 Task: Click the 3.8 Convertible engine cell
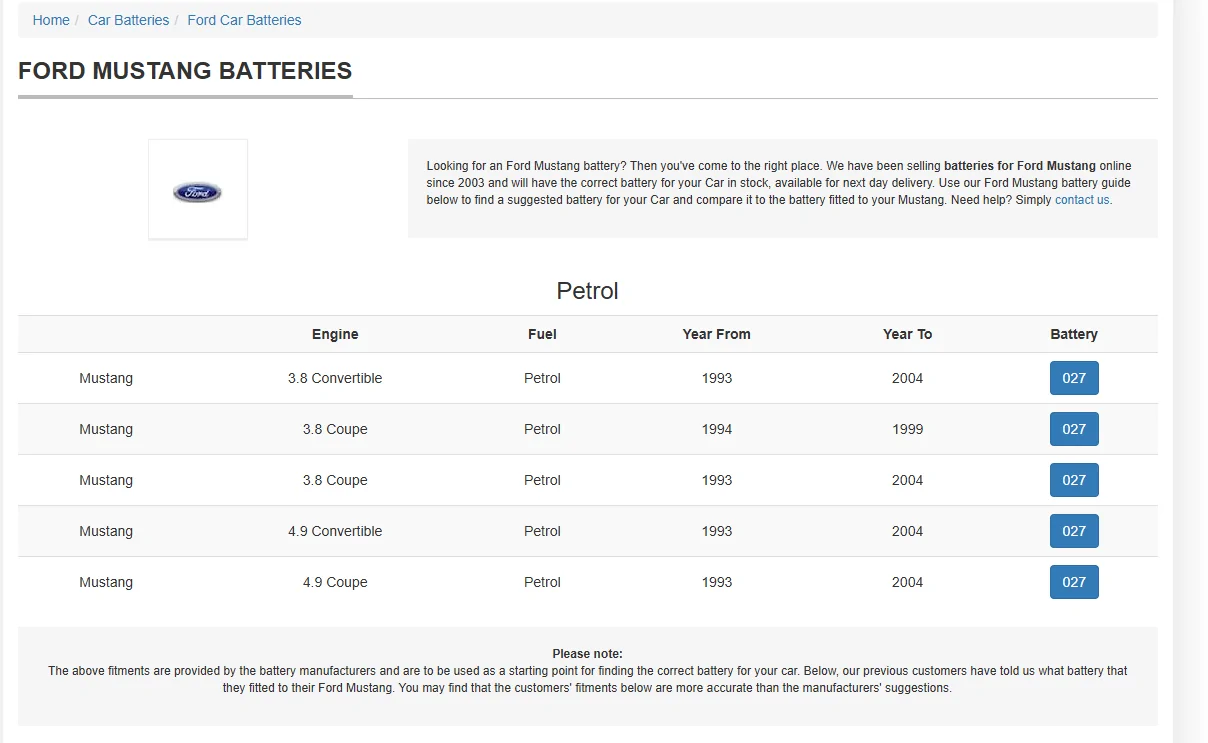click(335, 378)
